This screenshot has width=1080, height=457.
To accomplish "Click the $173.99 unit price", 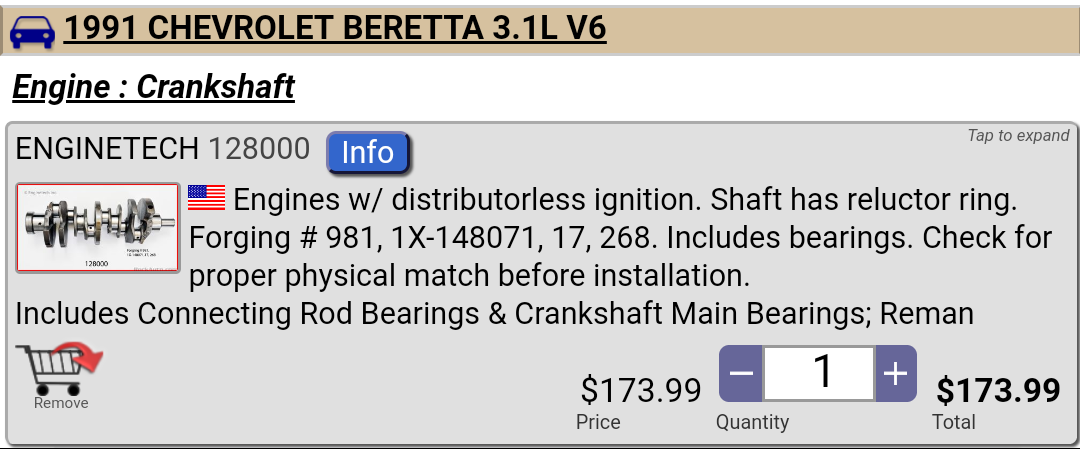I will pos(640,390).
